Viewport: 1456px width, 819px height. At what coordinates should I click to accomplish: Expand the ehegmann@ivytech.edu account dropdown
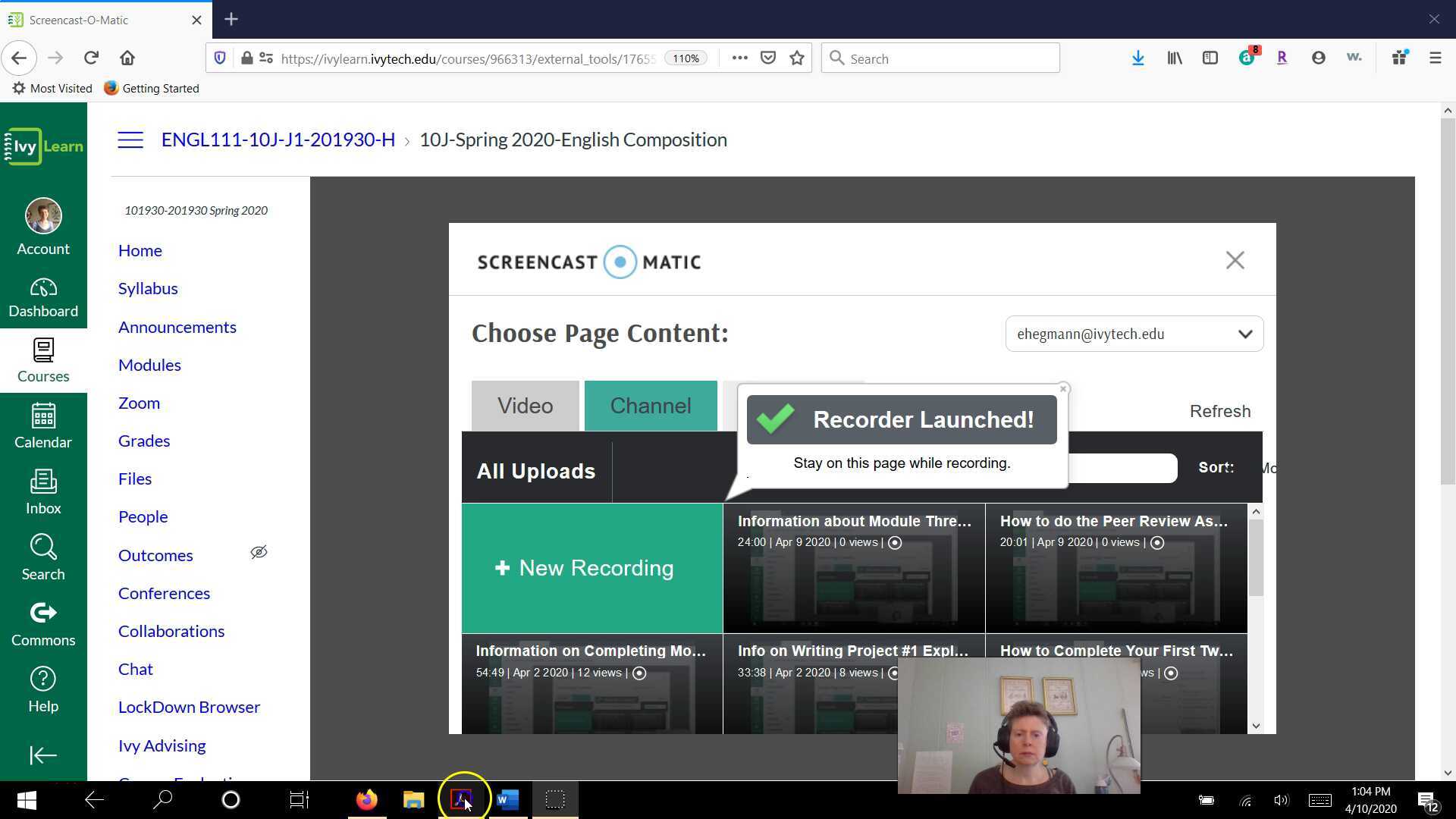pos(1245,334)
